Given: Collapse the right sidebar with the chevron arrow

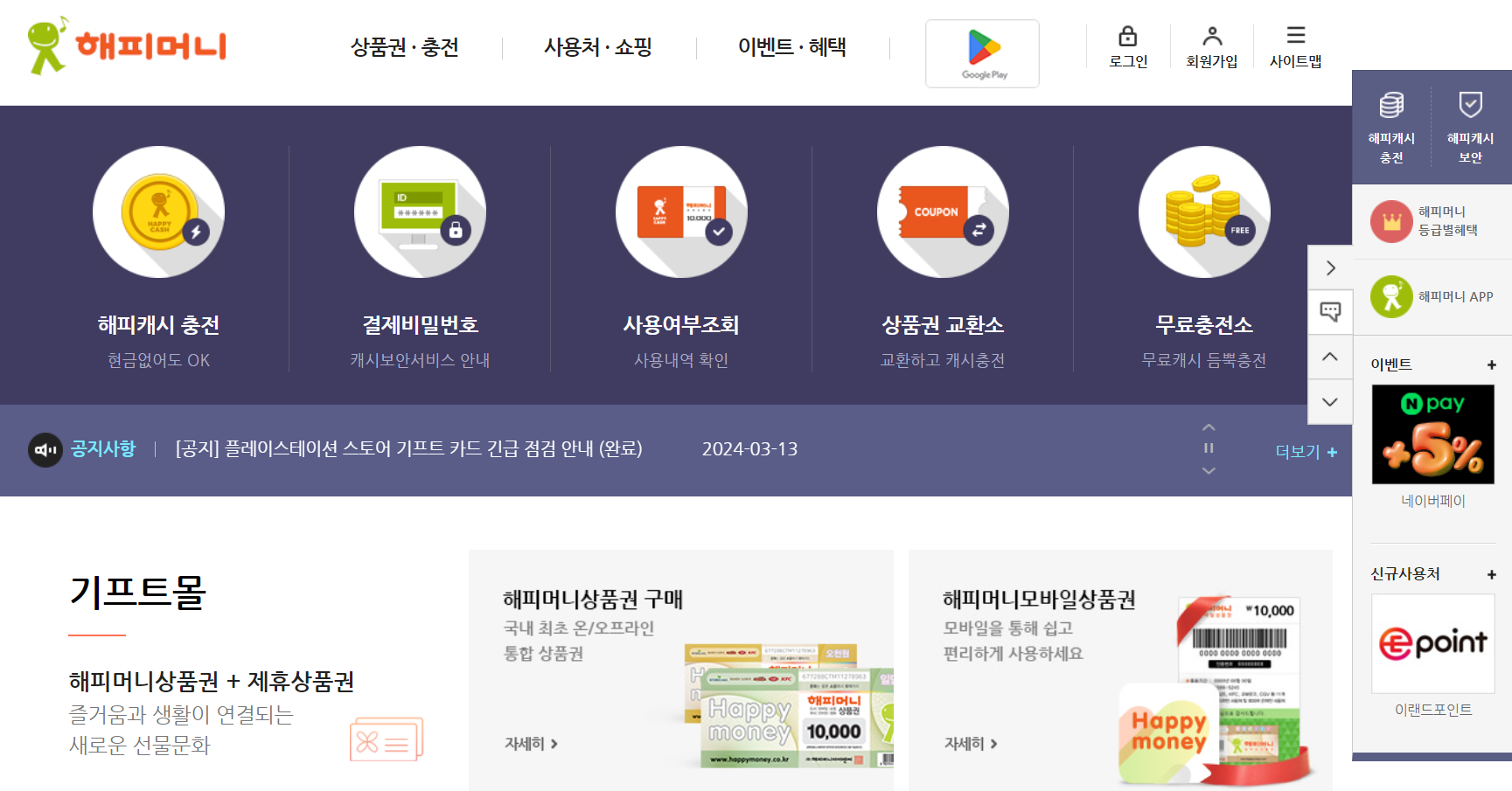Looking at the screenshot, I should [x=1330, y=267].
